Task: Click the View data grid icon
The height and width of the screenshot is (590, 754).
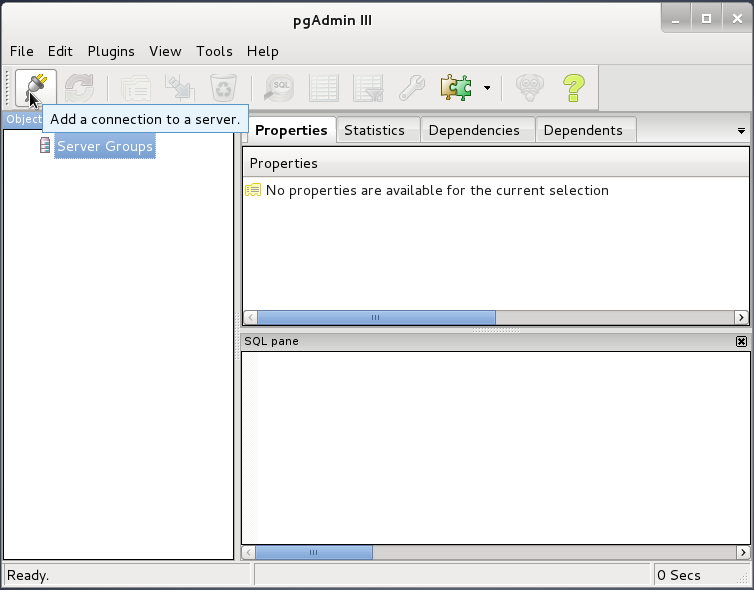Action: pos(324,88)
